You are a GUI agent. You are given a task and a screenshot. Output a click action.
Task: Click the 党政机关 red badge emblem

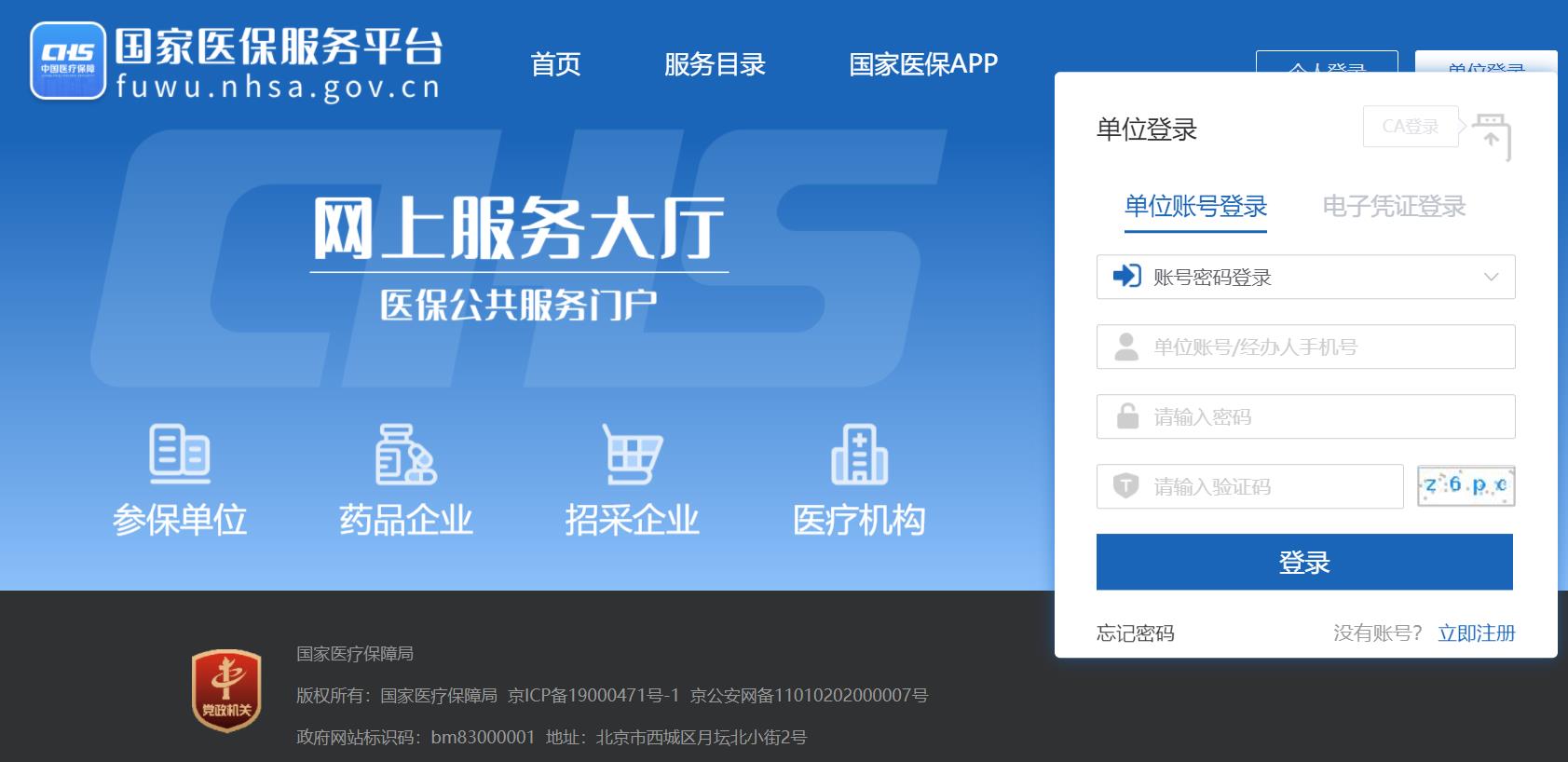click(x=226, y=690)
